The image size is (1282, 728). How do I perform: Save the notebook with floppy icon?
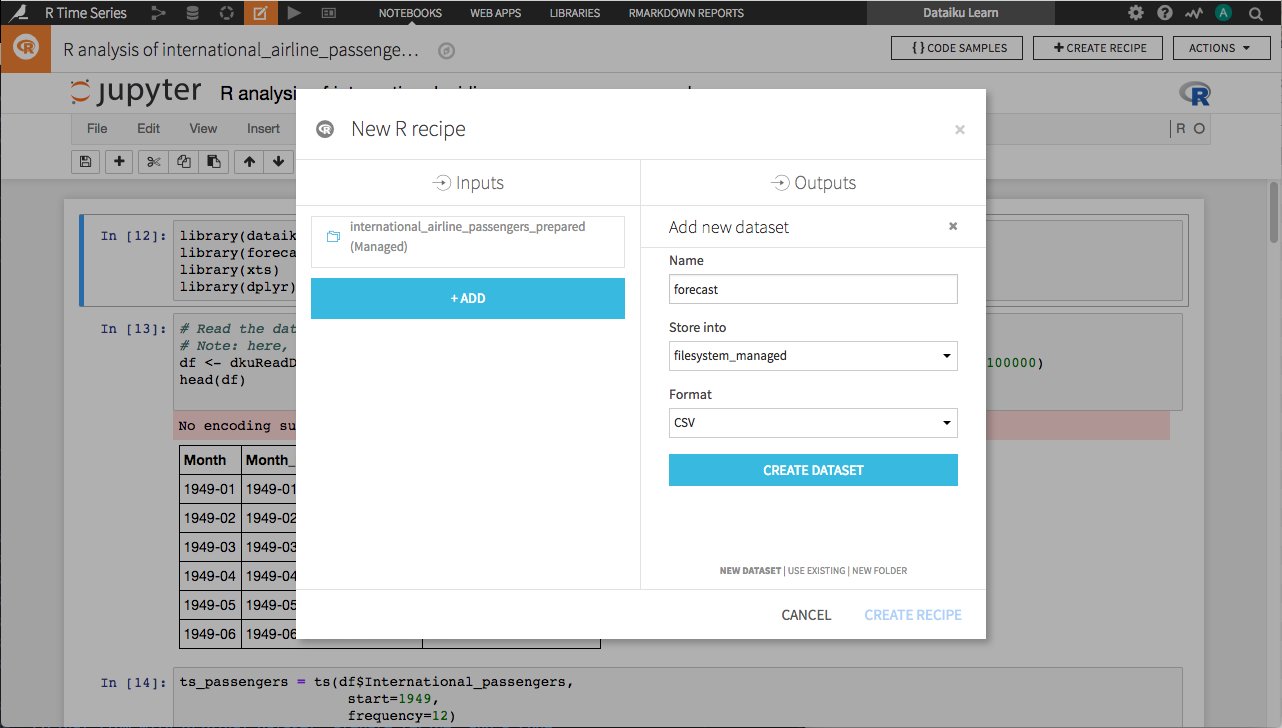(85, 161)
